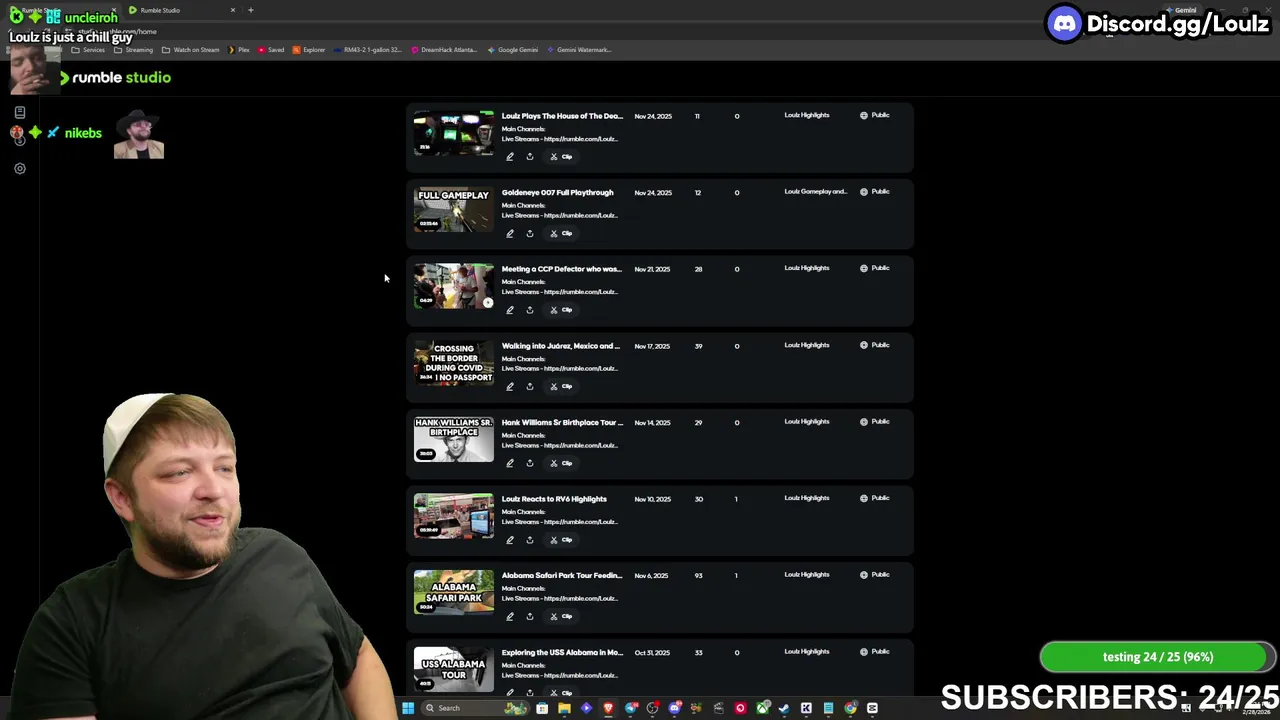
Task: Open File Explorer from the taskbar
Action: pyautogui.click(x=564, y=708)
